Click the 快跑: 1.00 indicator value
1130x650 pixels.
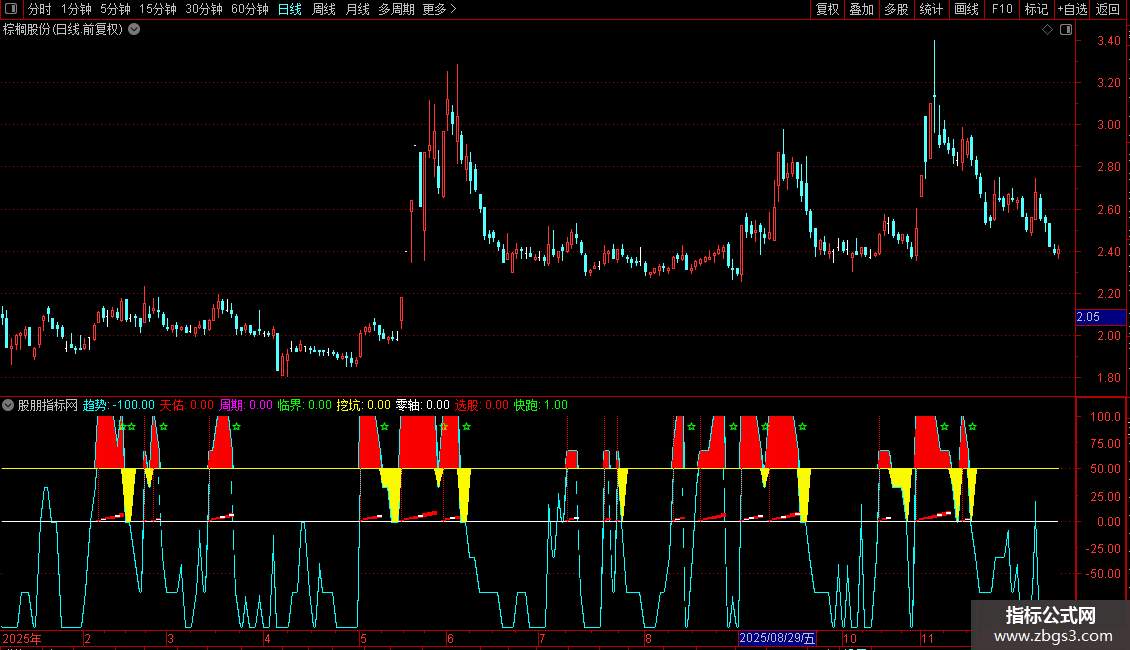(x=541, y=405)
